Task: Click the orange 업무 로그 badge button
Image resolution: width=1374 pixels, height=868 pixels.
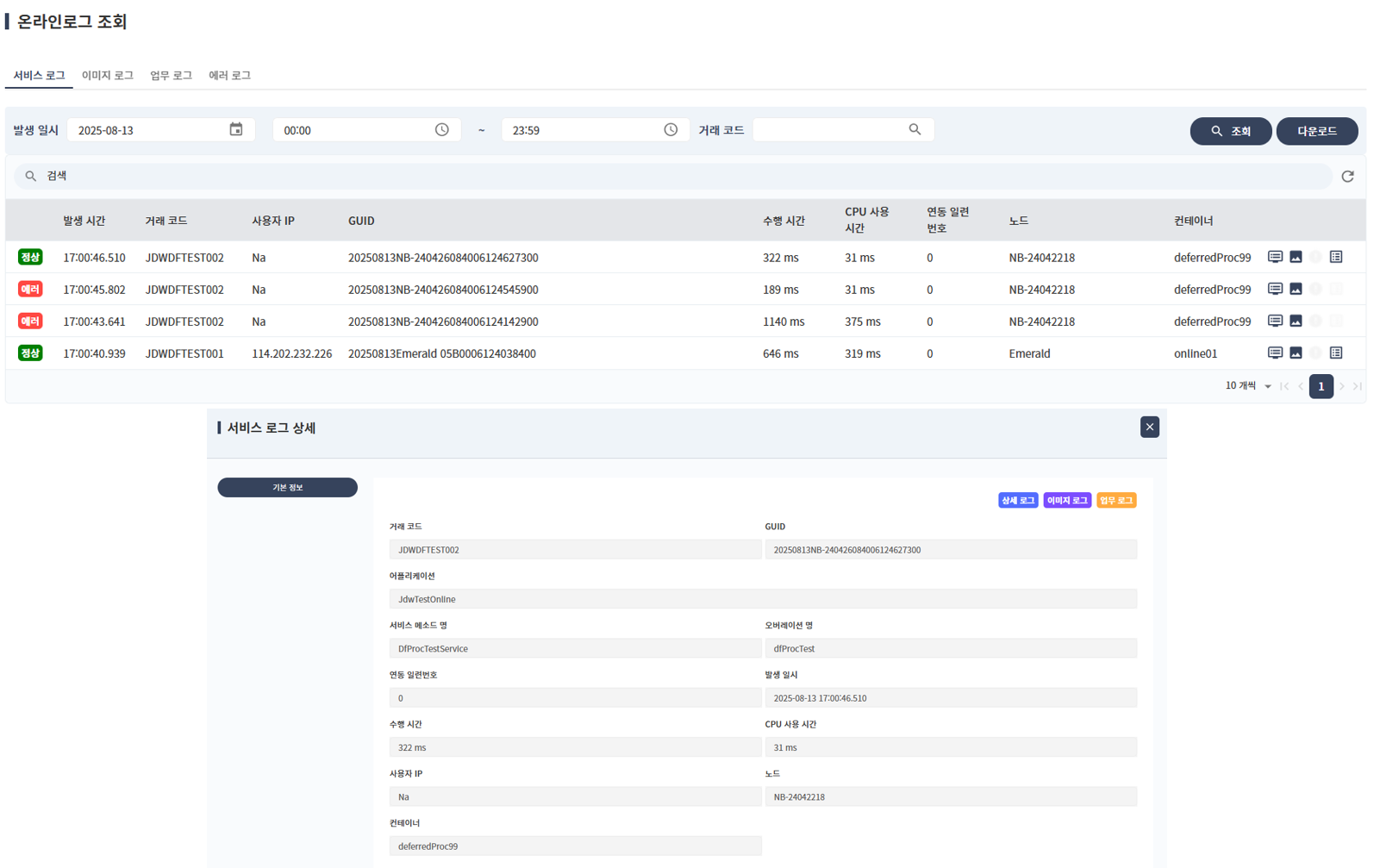Action: pyautogui.click(x=1115, y=500)
